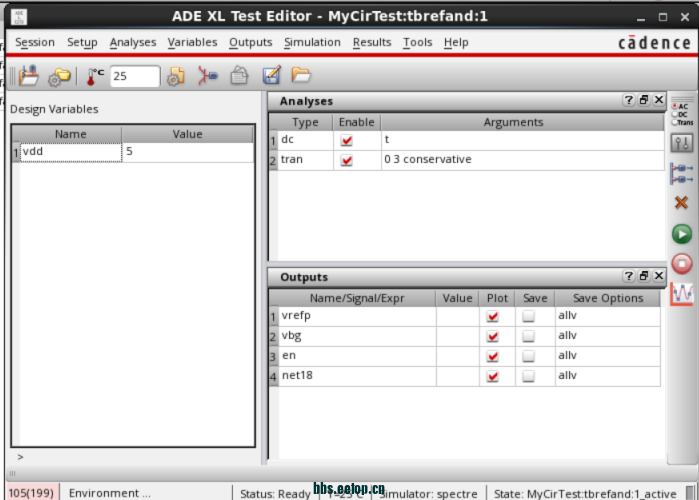Click the Save Options column header

pos(608,298)
